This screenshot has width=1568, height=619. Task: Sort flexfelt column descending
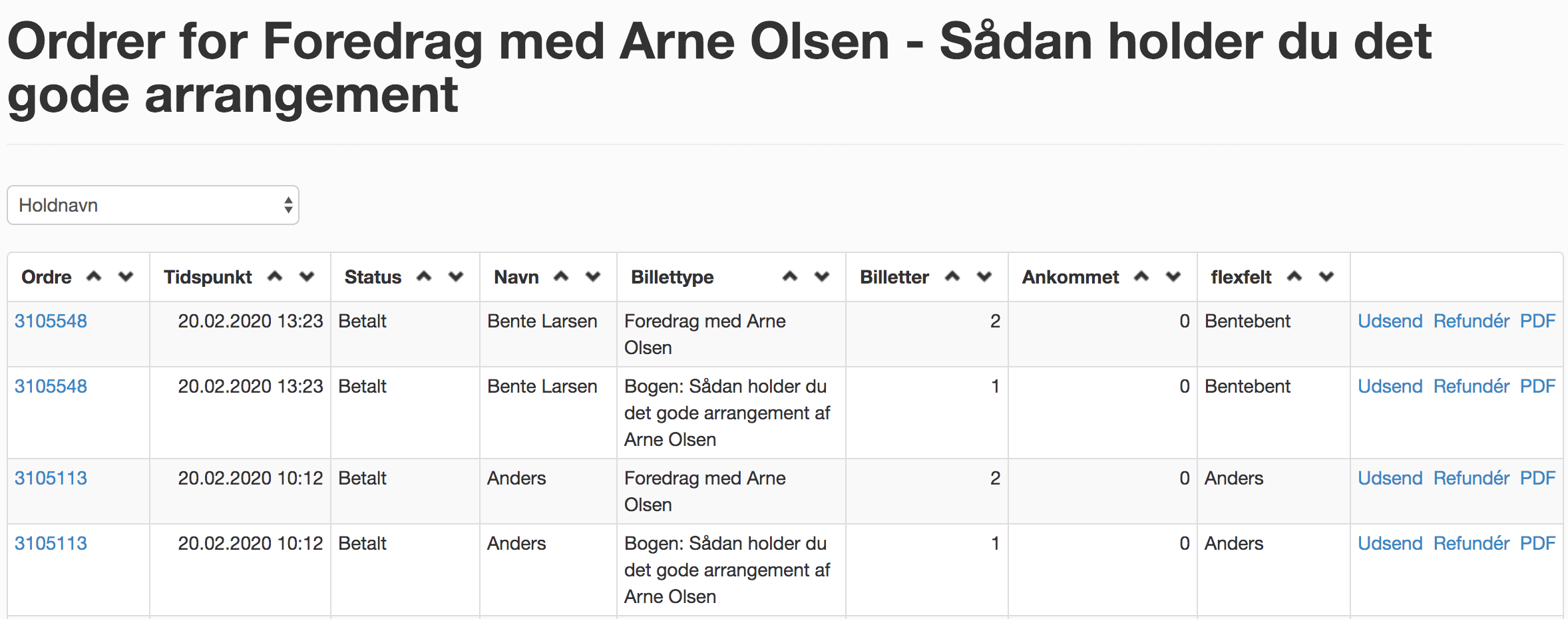[x=1326, y=276]
